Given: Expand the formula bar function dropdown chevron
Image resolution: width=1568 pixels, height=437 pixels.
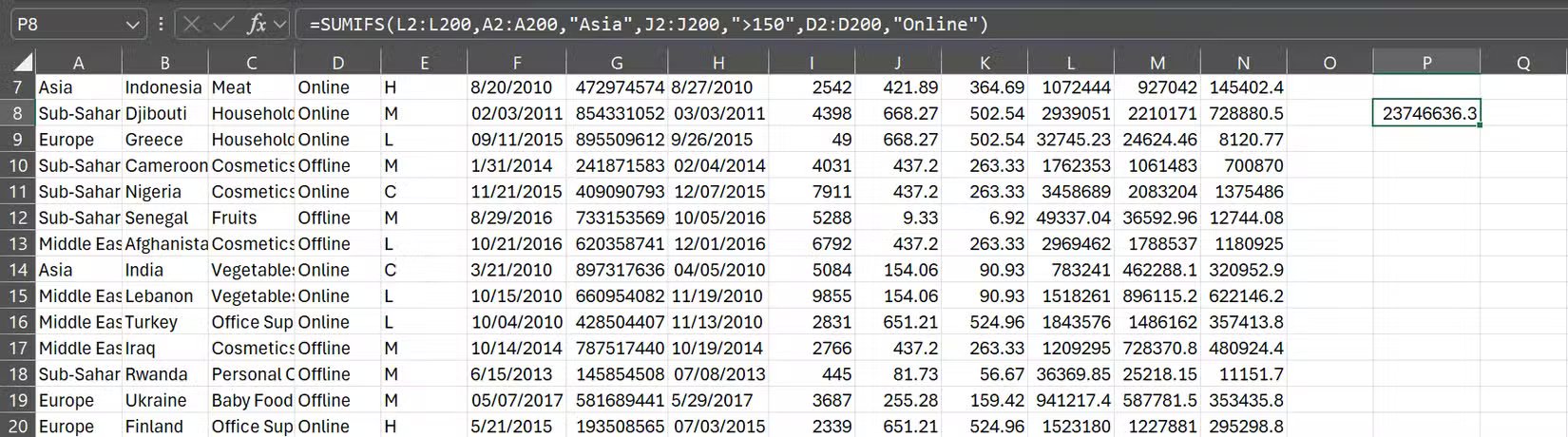Looking at the screenshot, I should point(279,25).
